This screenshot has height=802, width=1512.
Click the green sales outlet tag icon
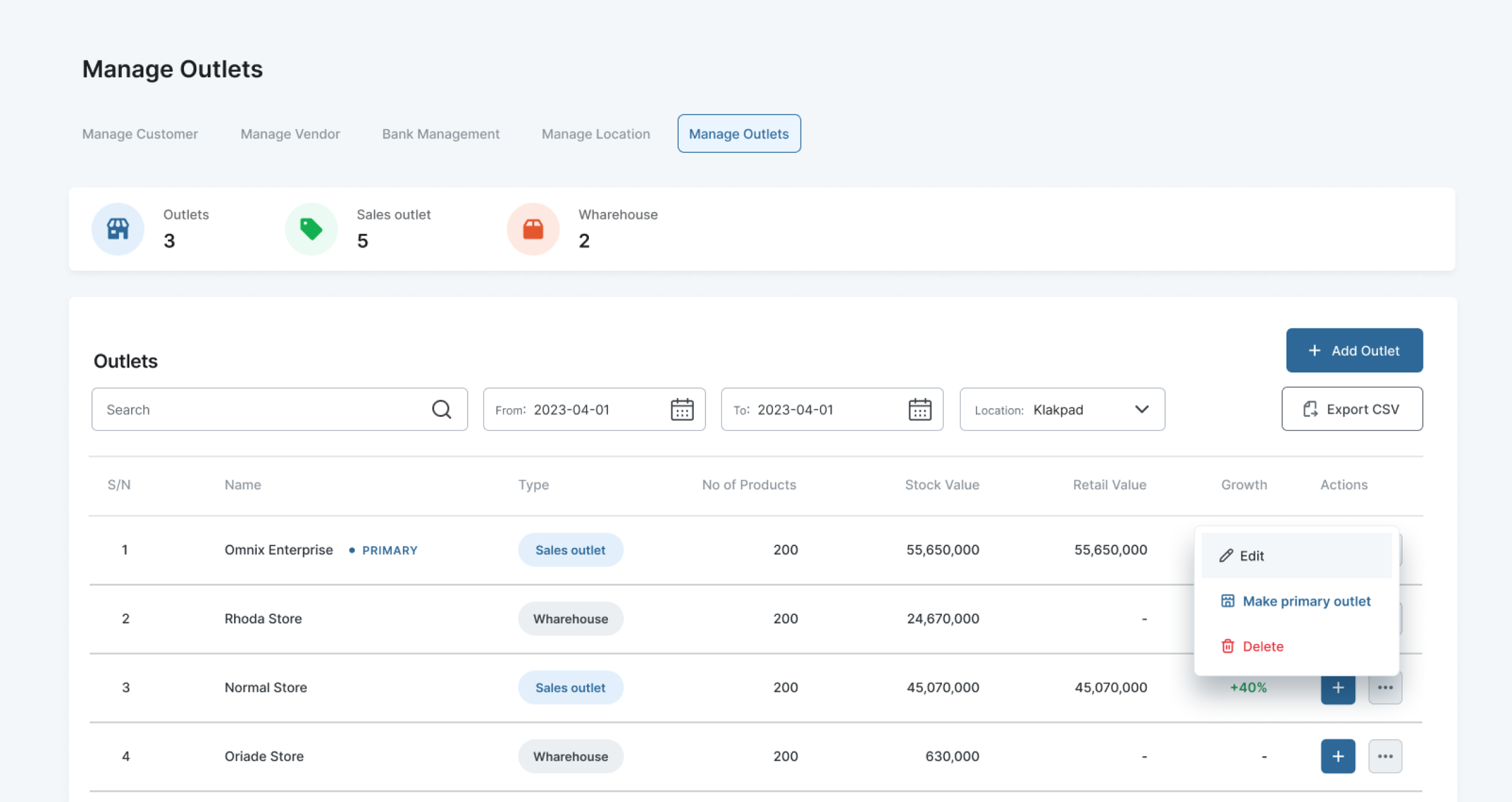coord(311,229)
